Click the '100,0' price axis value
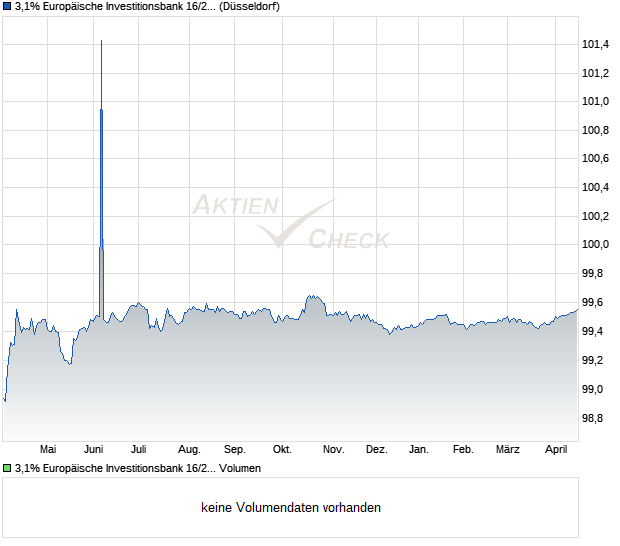620x546 pixels. click(x=596, y=244)
